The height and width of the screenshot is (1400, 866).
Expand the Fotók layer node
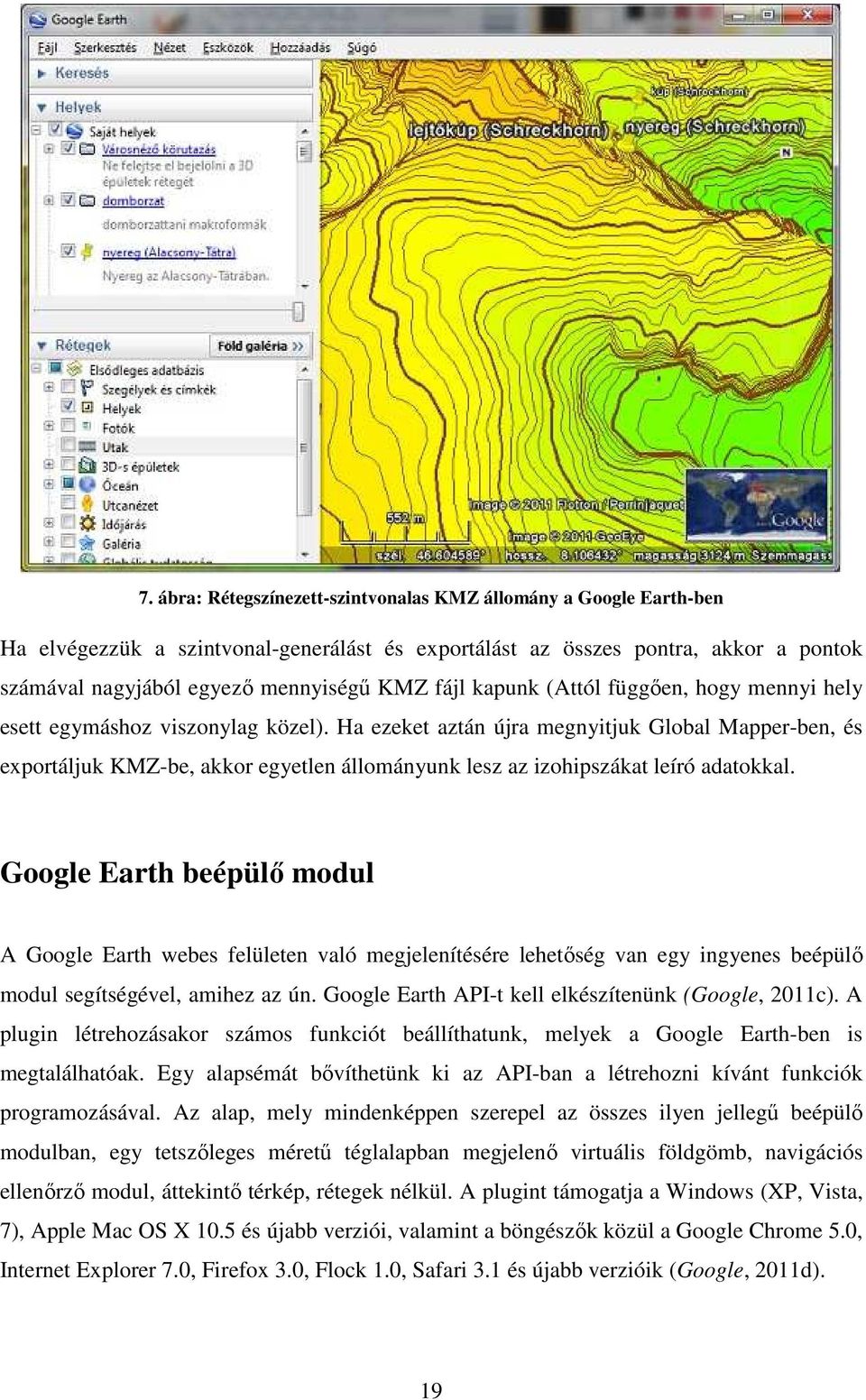(49, 427)
